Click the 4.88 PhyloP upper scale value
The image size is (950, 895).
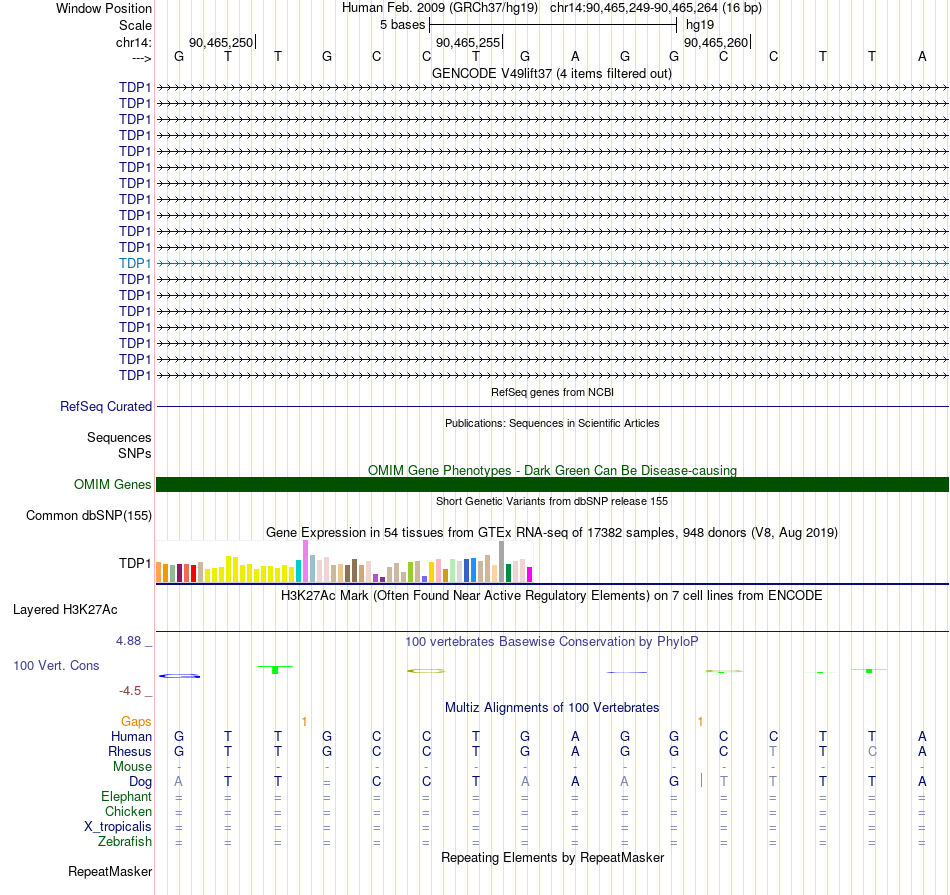[128, 640]
